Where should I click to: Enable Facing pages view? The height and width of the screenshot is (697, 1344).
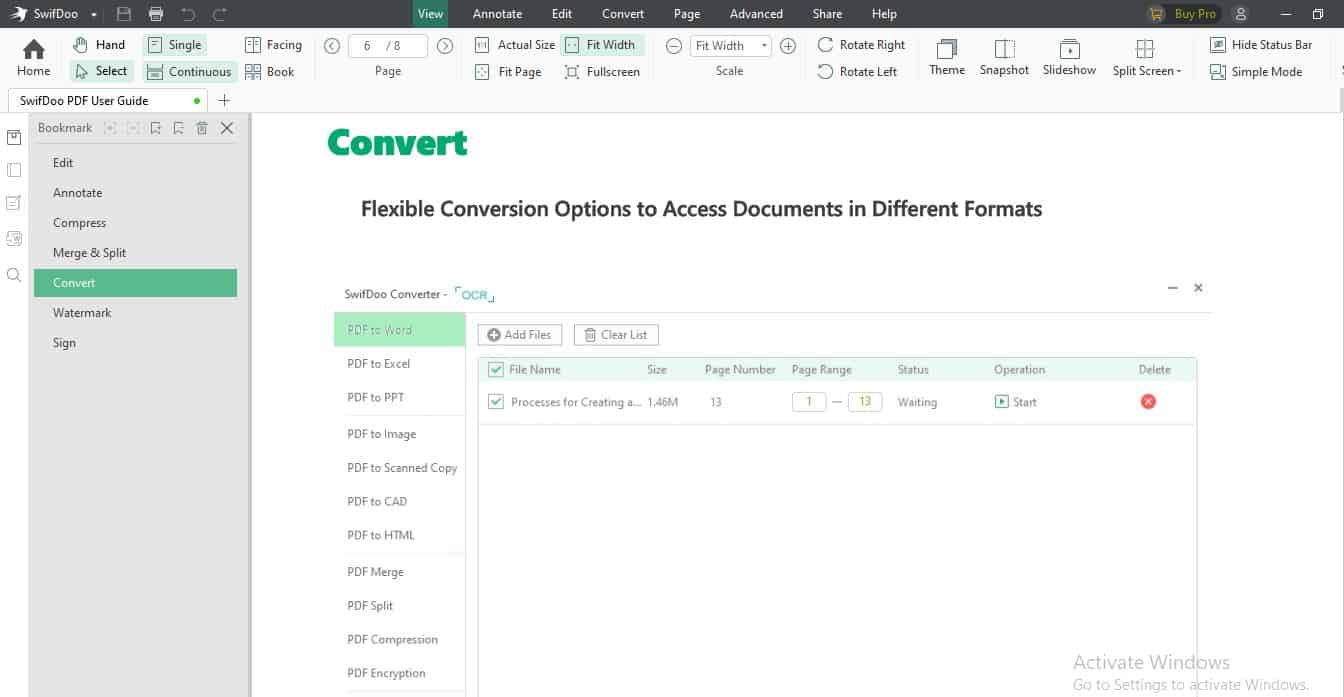tap(273, 45)
